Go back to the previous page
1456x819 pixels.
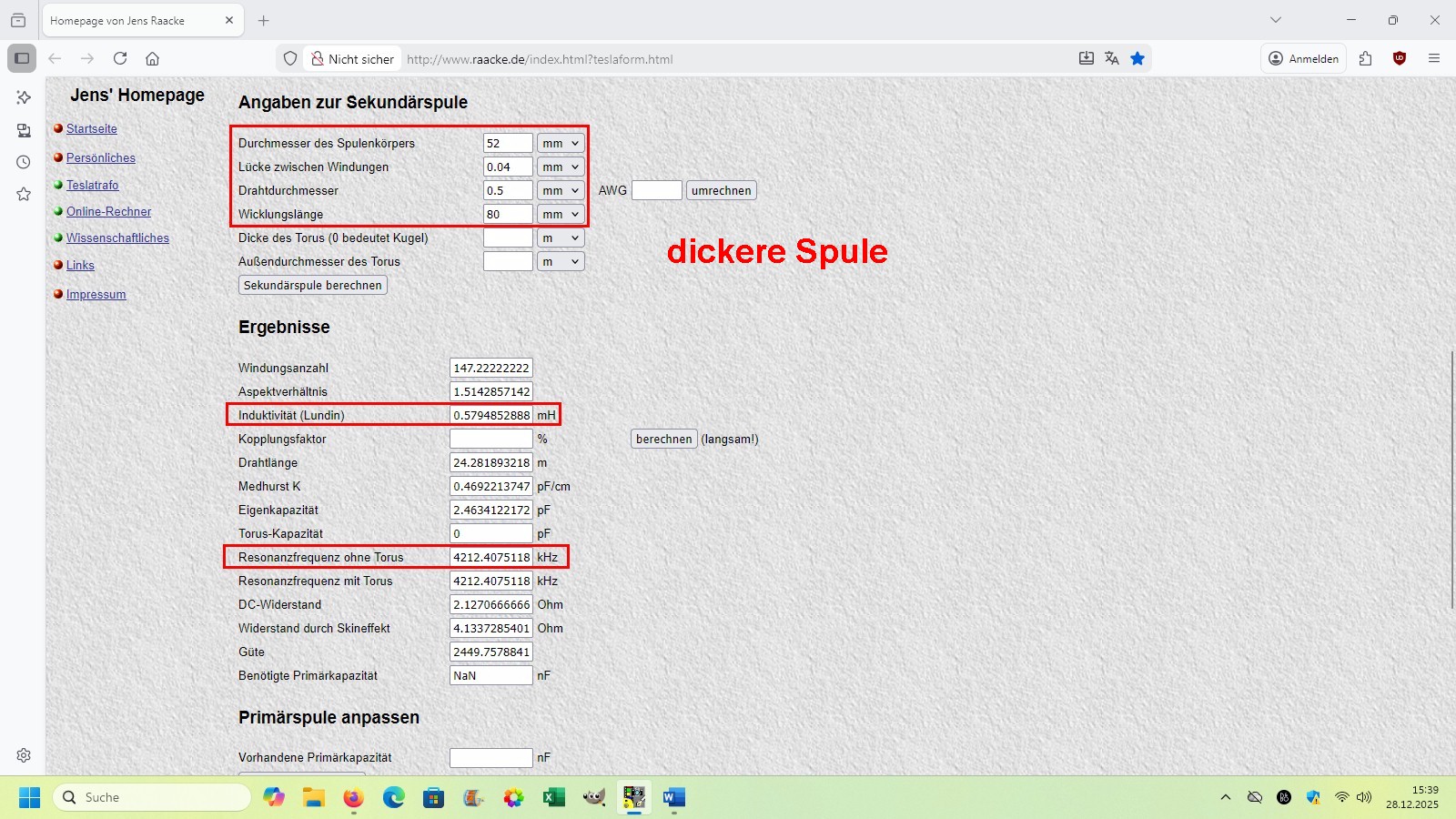pyautogui.click(x=55, y=58)
